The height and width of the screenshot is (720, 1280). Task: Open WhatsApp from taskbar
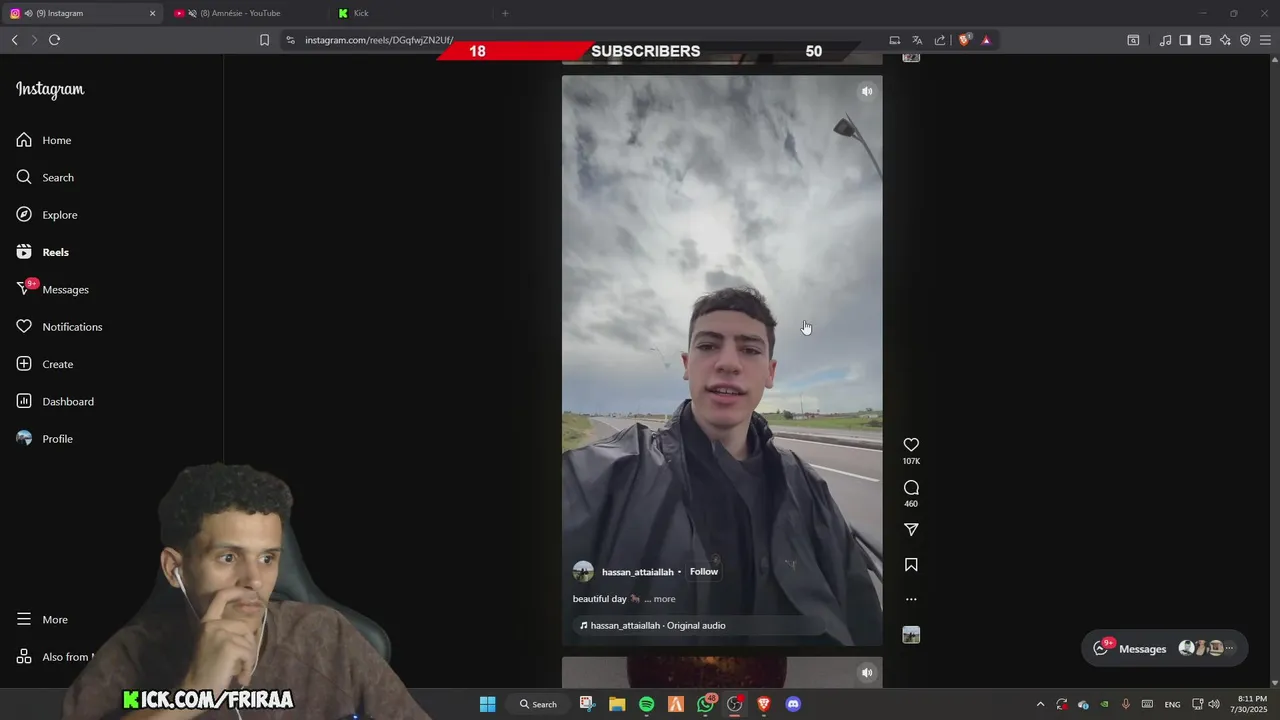click(x=706, y=704)
